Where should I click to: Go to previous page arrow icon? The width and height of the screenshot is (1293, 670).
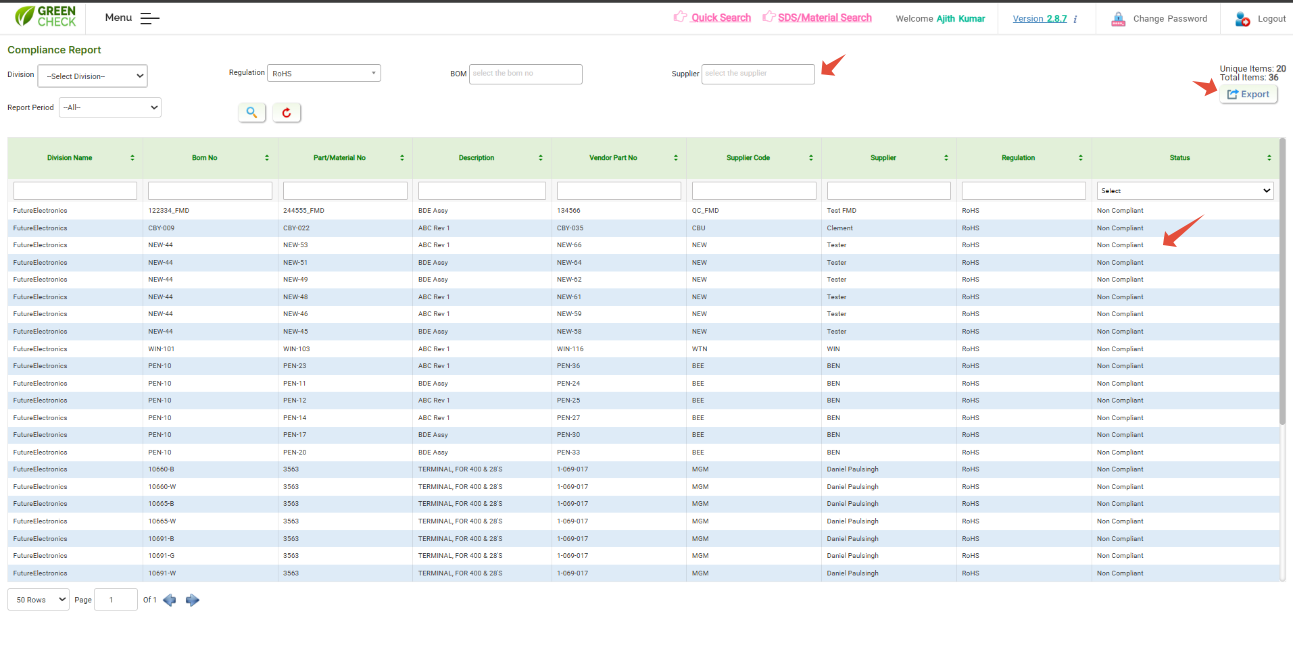(170, 600)
